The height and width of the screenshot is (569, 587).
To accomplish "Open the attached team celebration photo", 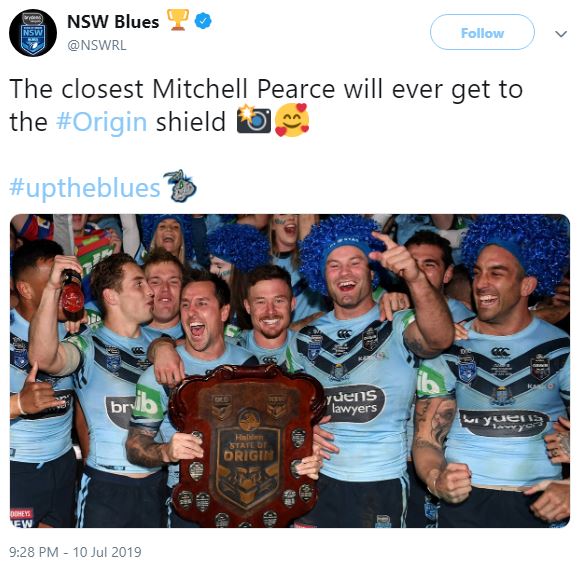I will (x=290, y=371).
